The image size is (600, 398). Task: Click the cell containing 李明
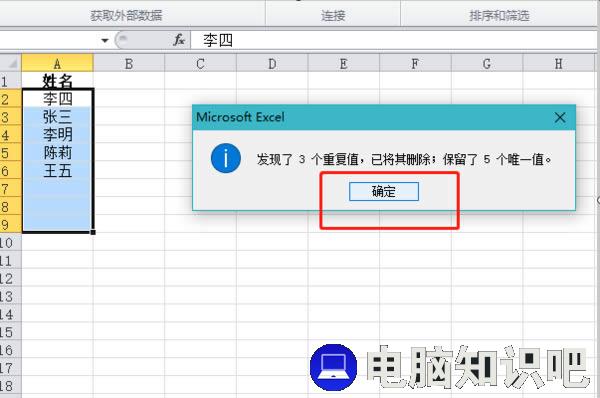pos(57,135)
